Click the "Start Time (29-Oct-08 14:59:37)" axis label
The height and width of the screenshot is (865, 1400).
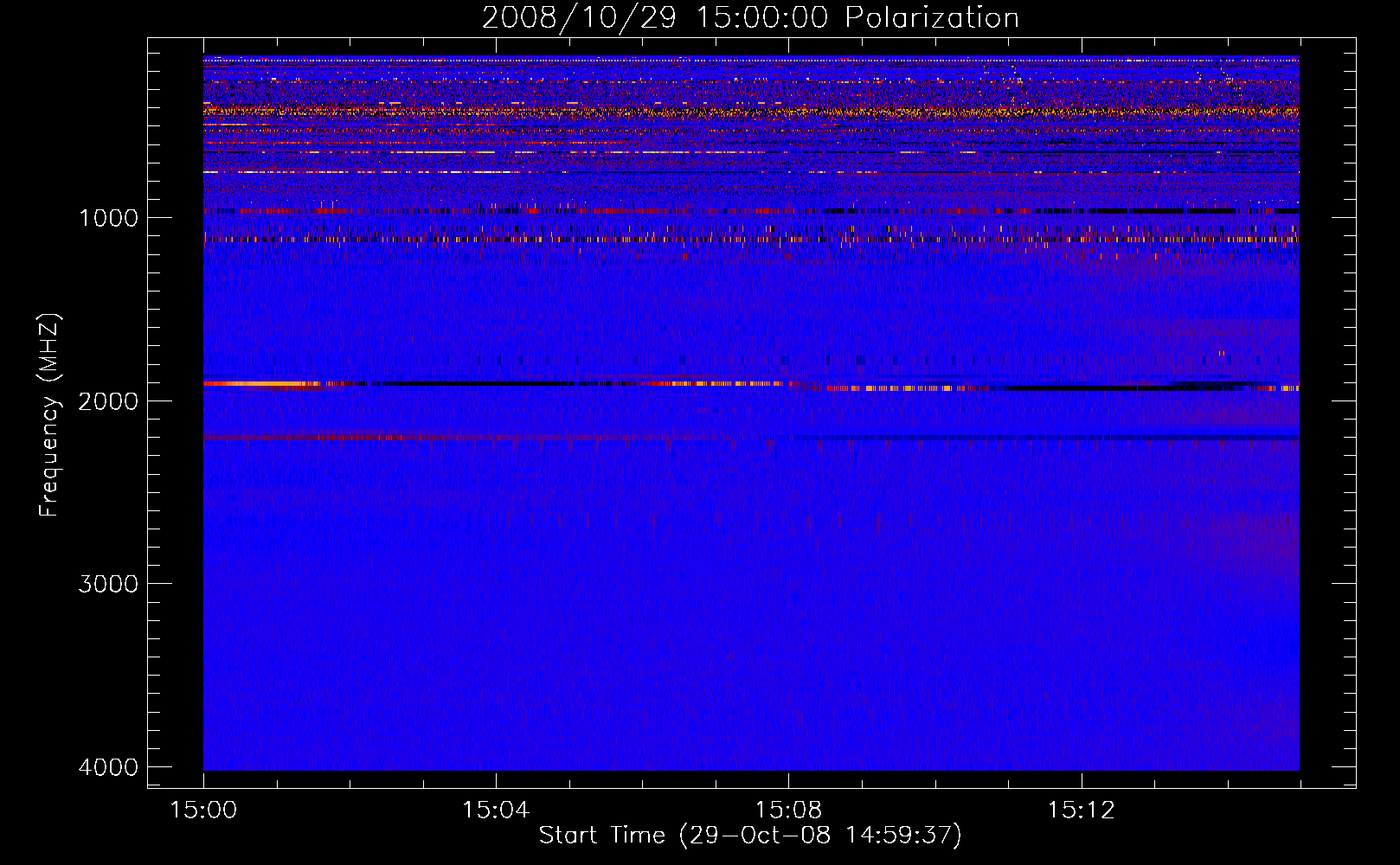coord(750,836)
